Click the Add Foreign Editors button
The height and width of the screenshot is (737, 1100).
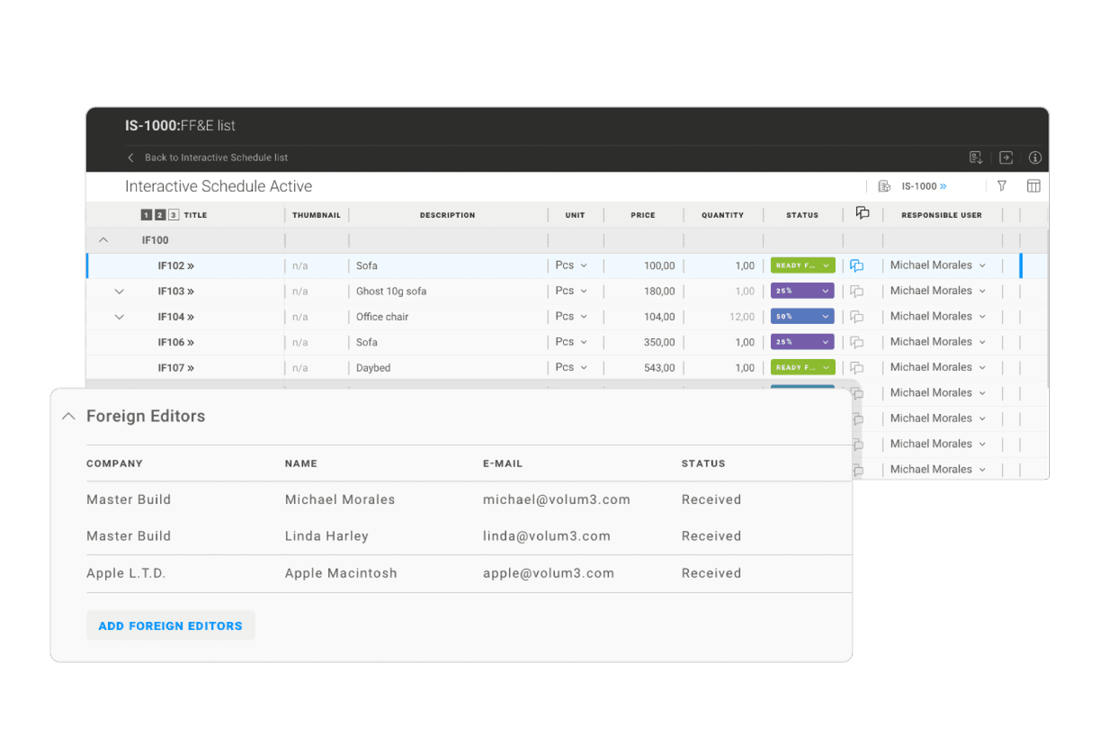coord(170,626)
